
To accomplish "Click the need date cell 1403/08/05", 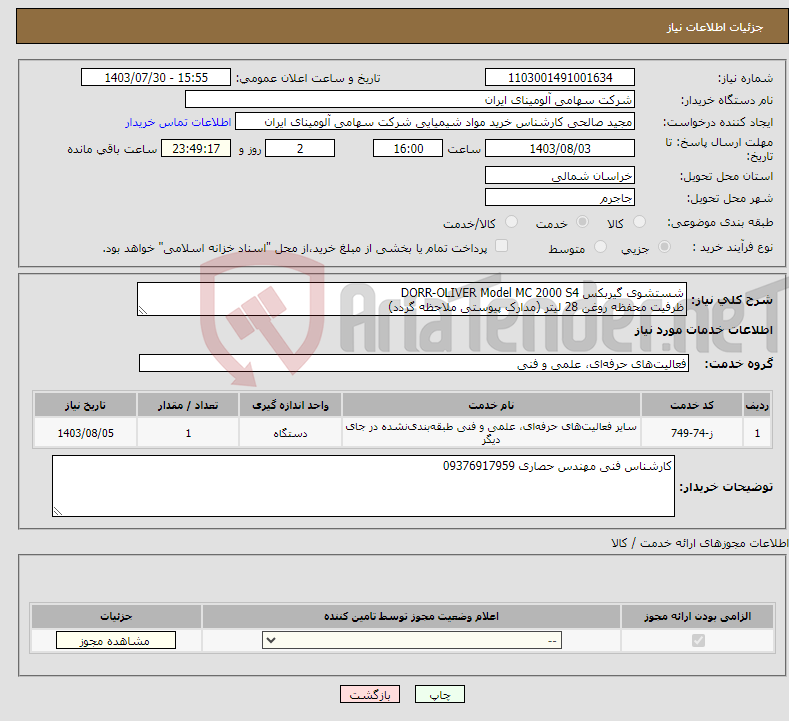I will pyautogui.click(x=85, y=433).
